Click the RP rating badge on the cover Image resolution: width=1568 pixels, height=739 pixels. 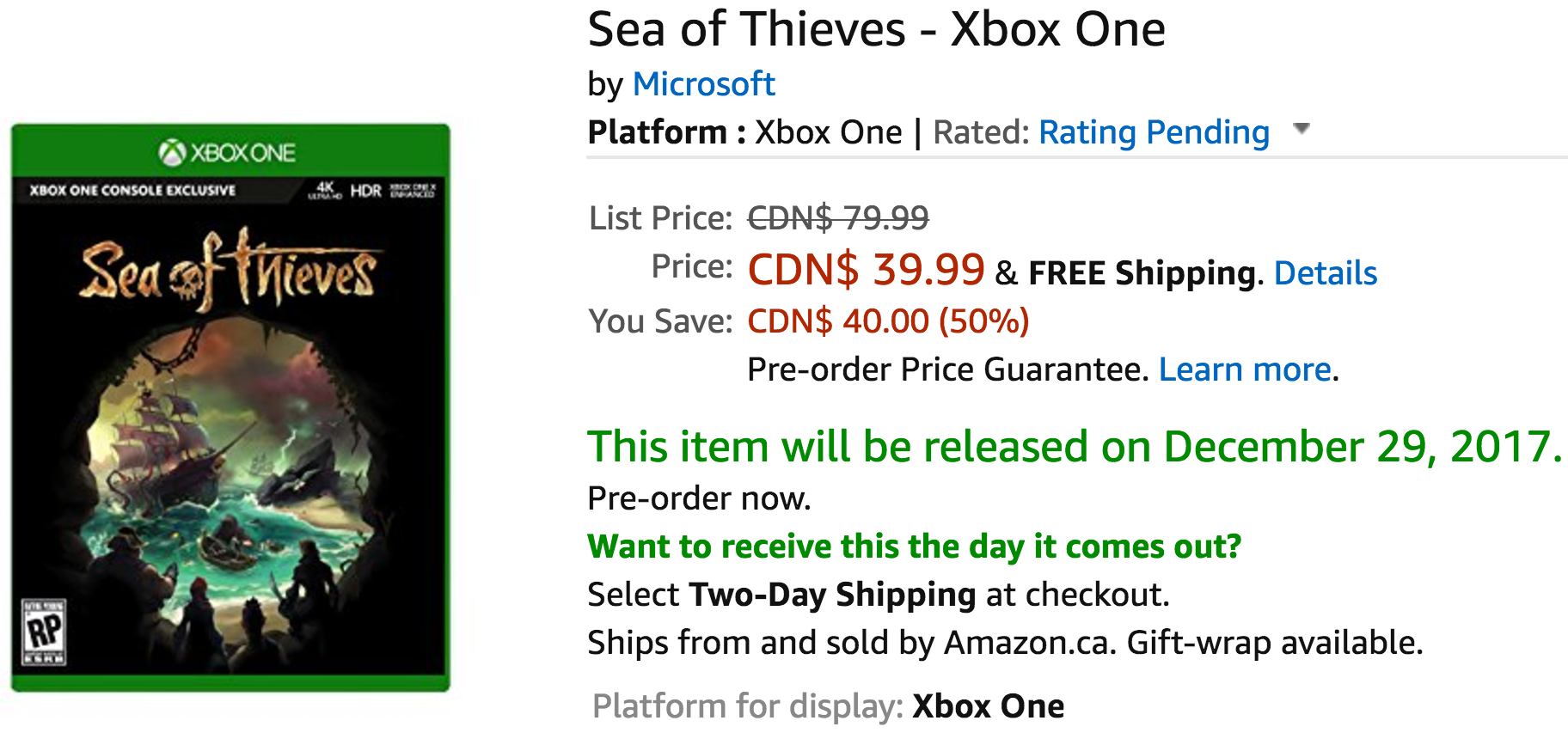point(44,633)
